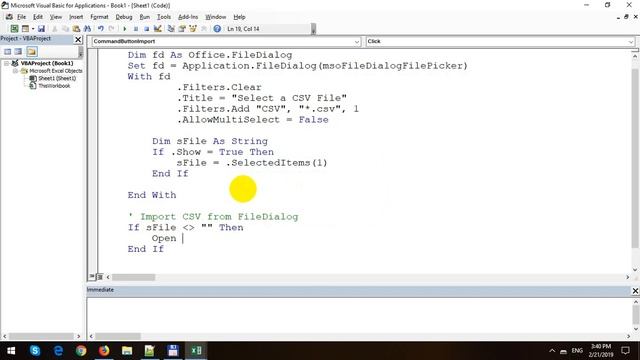Image resolution: width=640 pixels, height=360 pixels.
Task: Open the Edit menu
Action: pyautogui.click(x=38, y=17)
